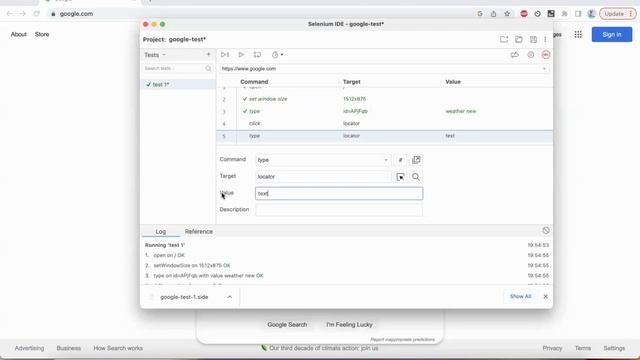Click Show All downloads
Image resolution: width=640 pixels, height=360 pixels.
(x=520, y=296)
